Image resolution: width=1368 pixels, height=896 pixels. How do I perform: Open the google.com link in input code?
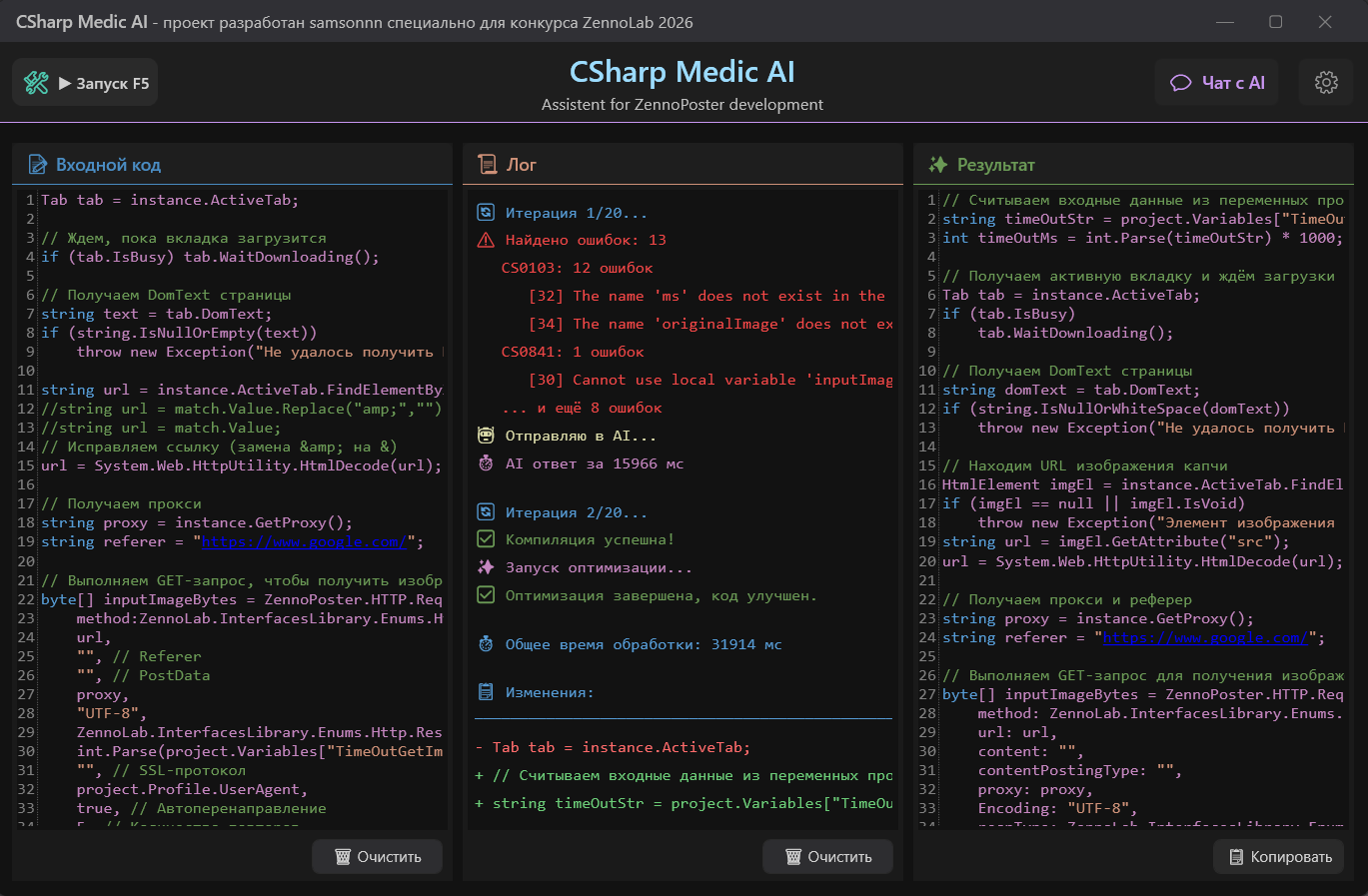point(304,541)
